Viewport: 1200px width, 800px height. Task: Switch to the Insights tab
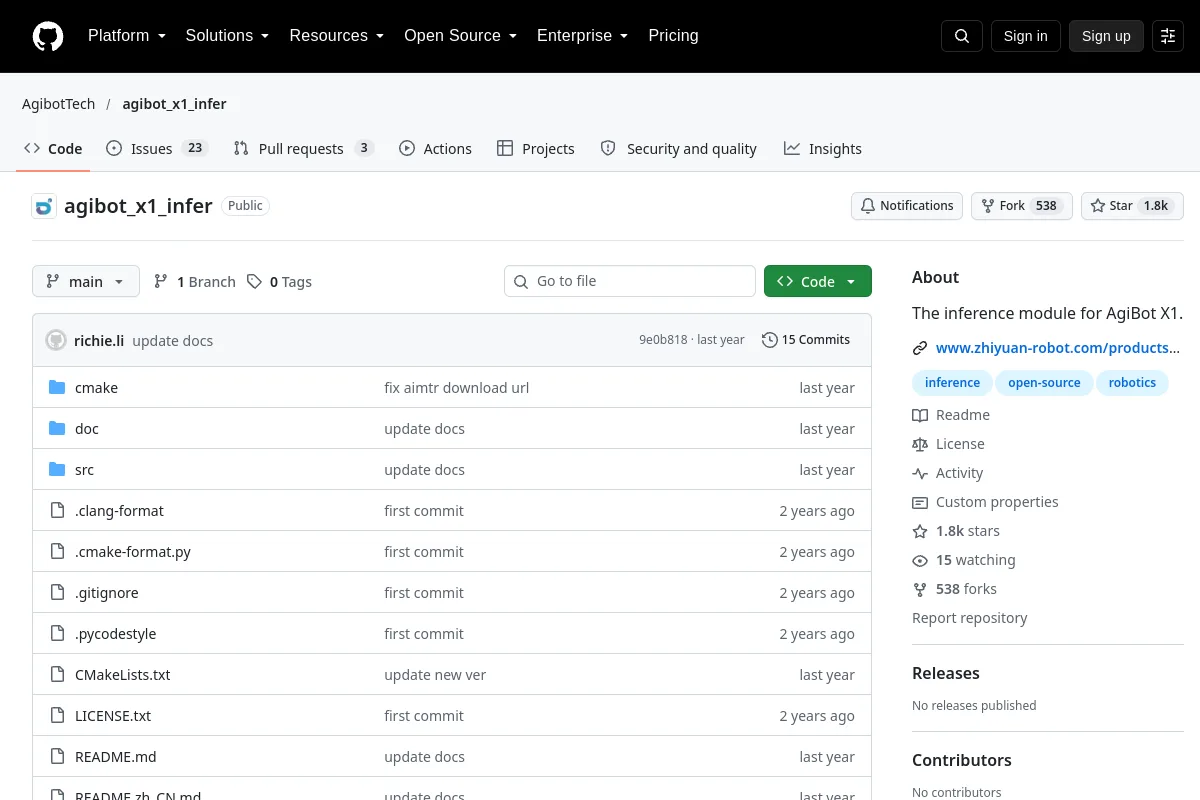(823, 148)
